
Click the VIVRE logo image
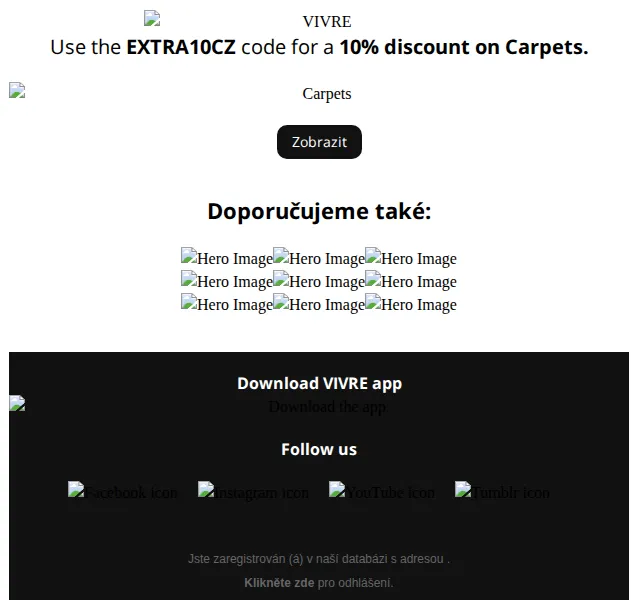point(247,20)
